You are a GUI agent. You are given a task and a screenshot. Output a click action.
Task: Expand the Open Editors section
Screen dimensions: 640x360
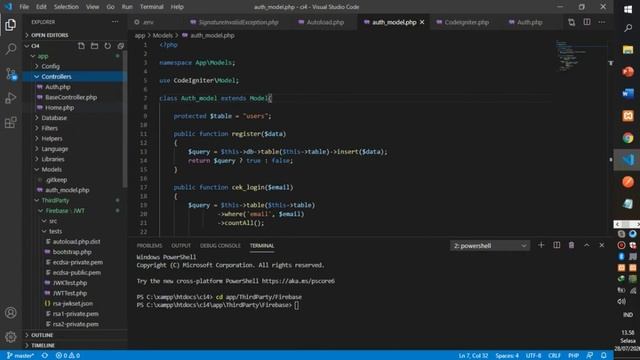(75, 35)
